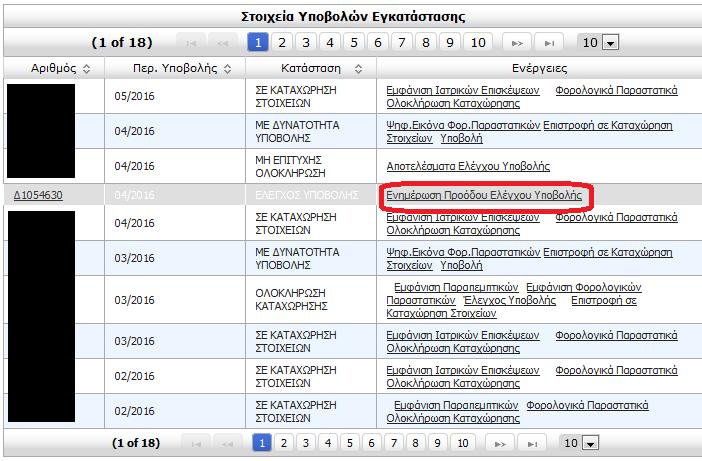Viewport: 702px width, 461px height.
Task: Click Εμφάνιση Παραπεμπτικών in last 02/2016 row
Action: click(456, 406)
